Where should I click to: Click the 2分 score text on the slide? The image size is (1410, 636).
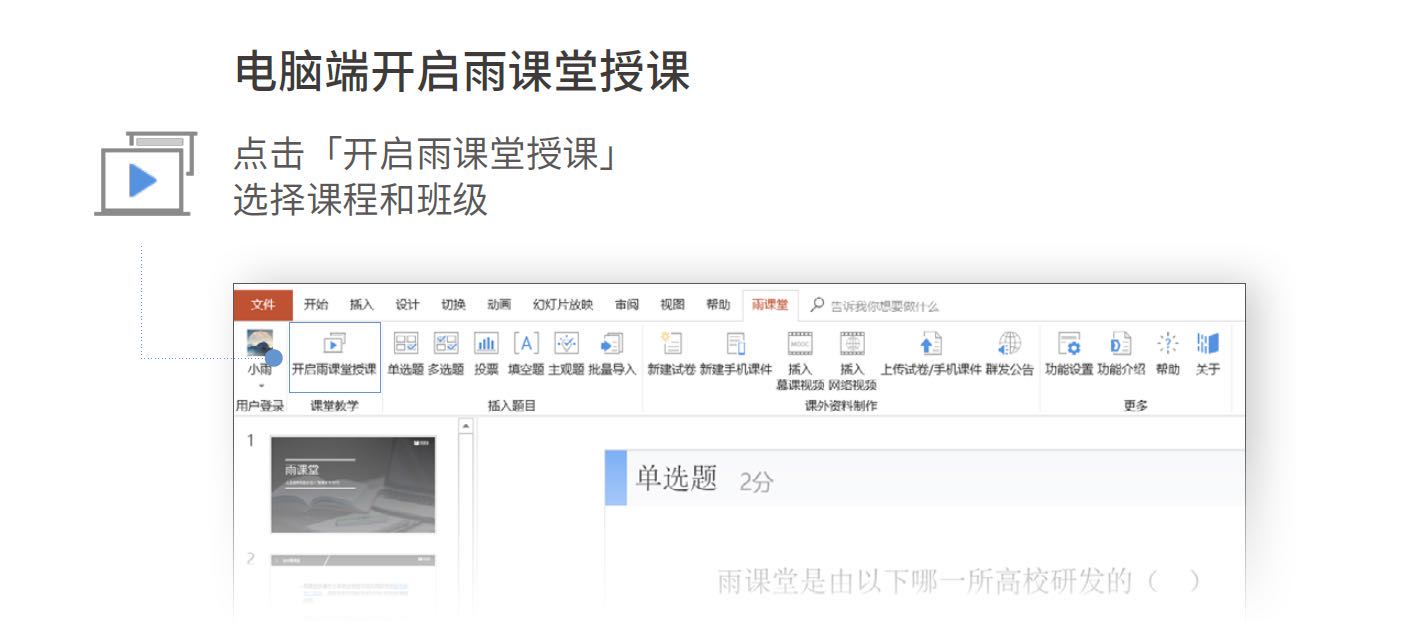[x=757, y=482]
